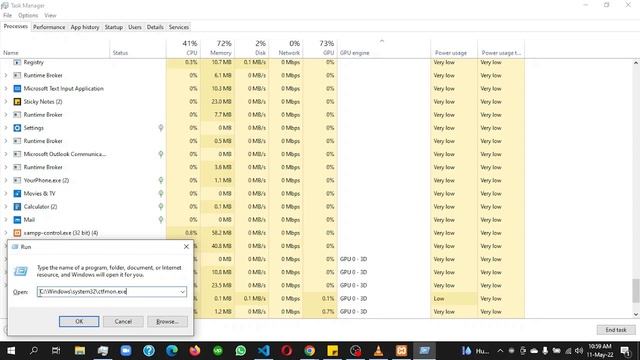Close the Run dialog with the X
The image size is (640, 360).
(186, 247)
